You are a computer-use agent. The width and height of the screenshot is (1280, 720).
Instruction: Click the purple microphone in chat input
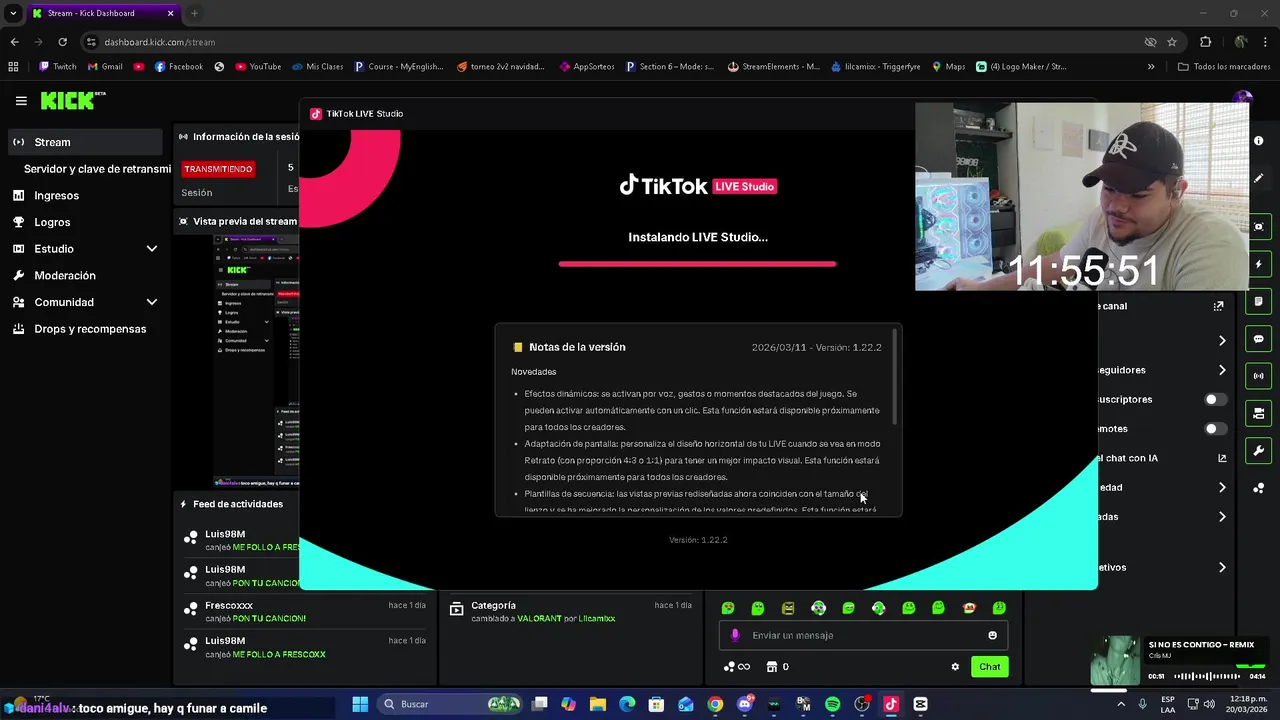click(x=735, y=635)
